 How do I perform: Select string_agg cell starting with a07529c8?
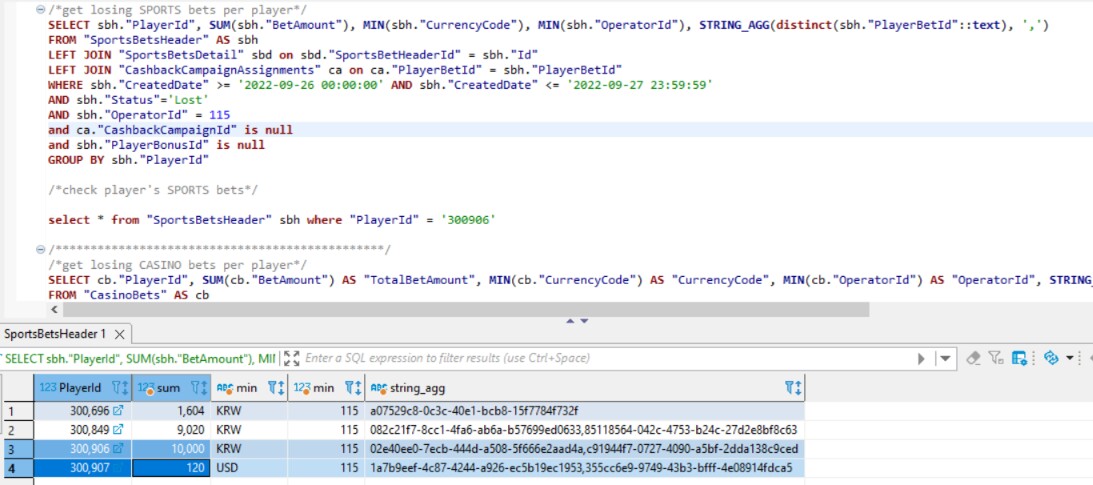click(585, 410)
